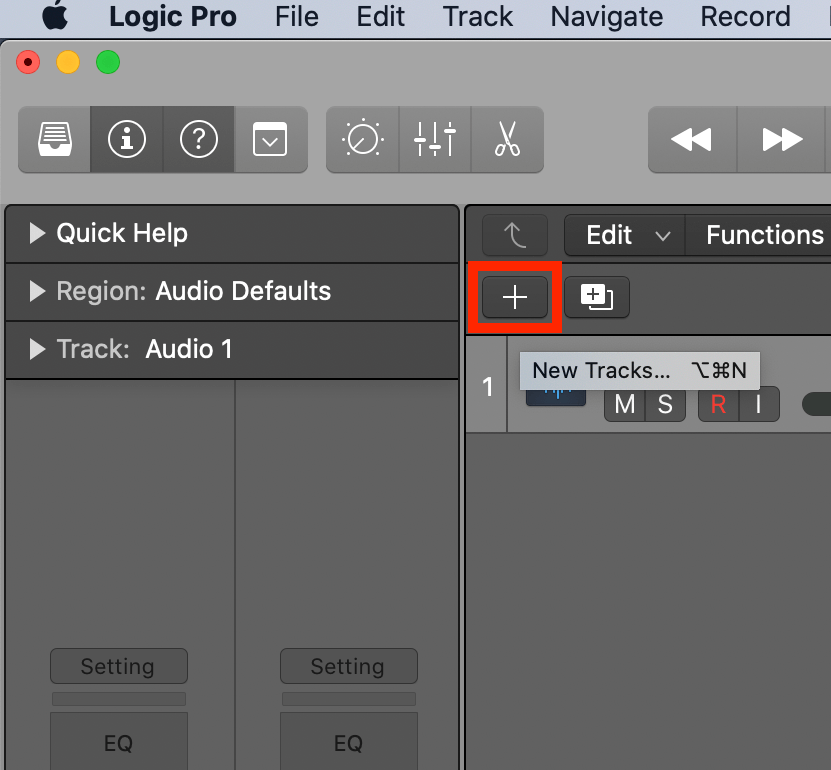
Task: Open Editors scissors icon
Action: pyautogui.click(x=507, y=139)
